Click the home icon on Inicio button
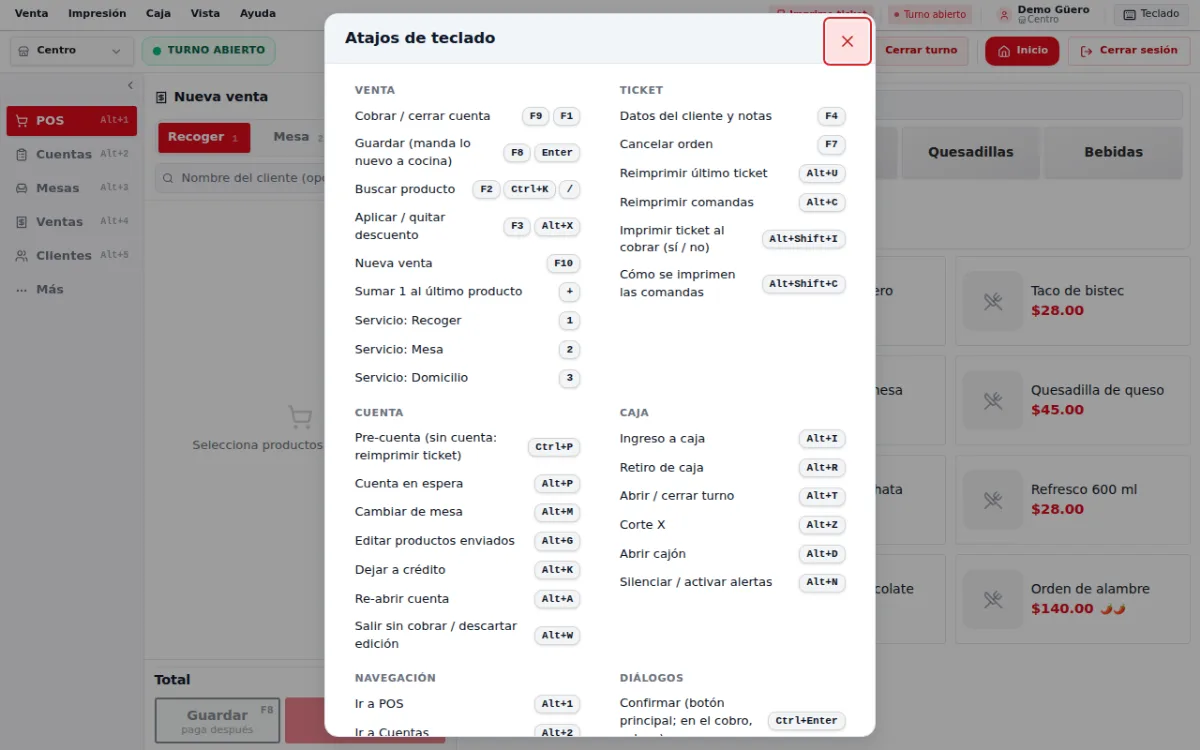 click(1003, 51)
